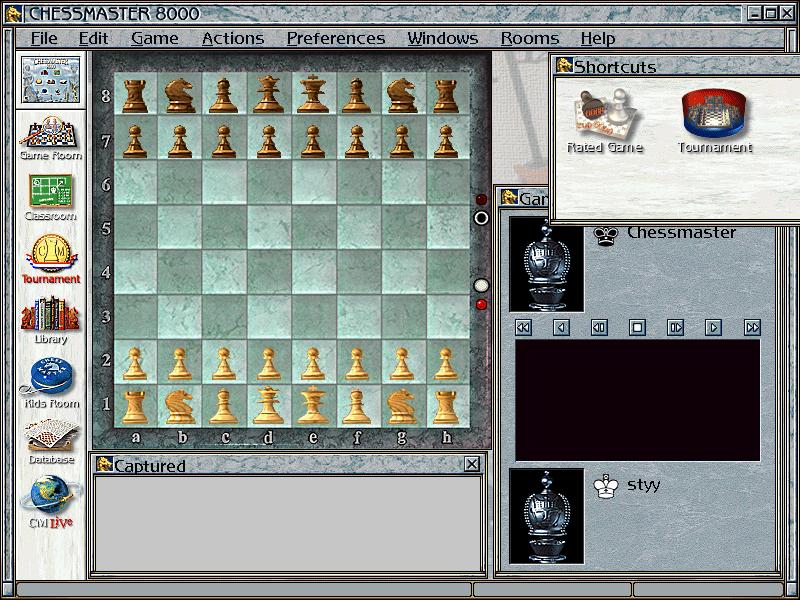Select the white pawn on d2
The image size is (800, 600).
pos(268,362)
